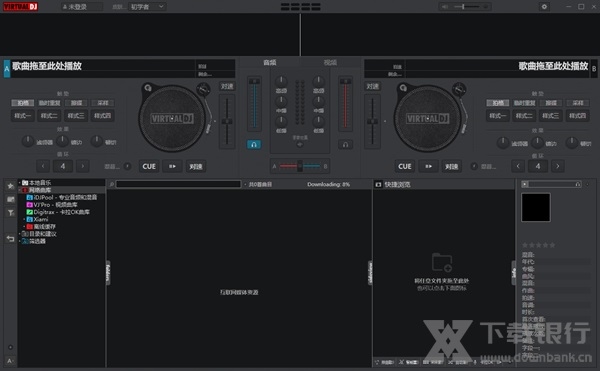Viewport: 600px width, 371px height.
Task: Click the VirtualDJ logo at top left
Action: pyautogui.click(x=21, y=7)
